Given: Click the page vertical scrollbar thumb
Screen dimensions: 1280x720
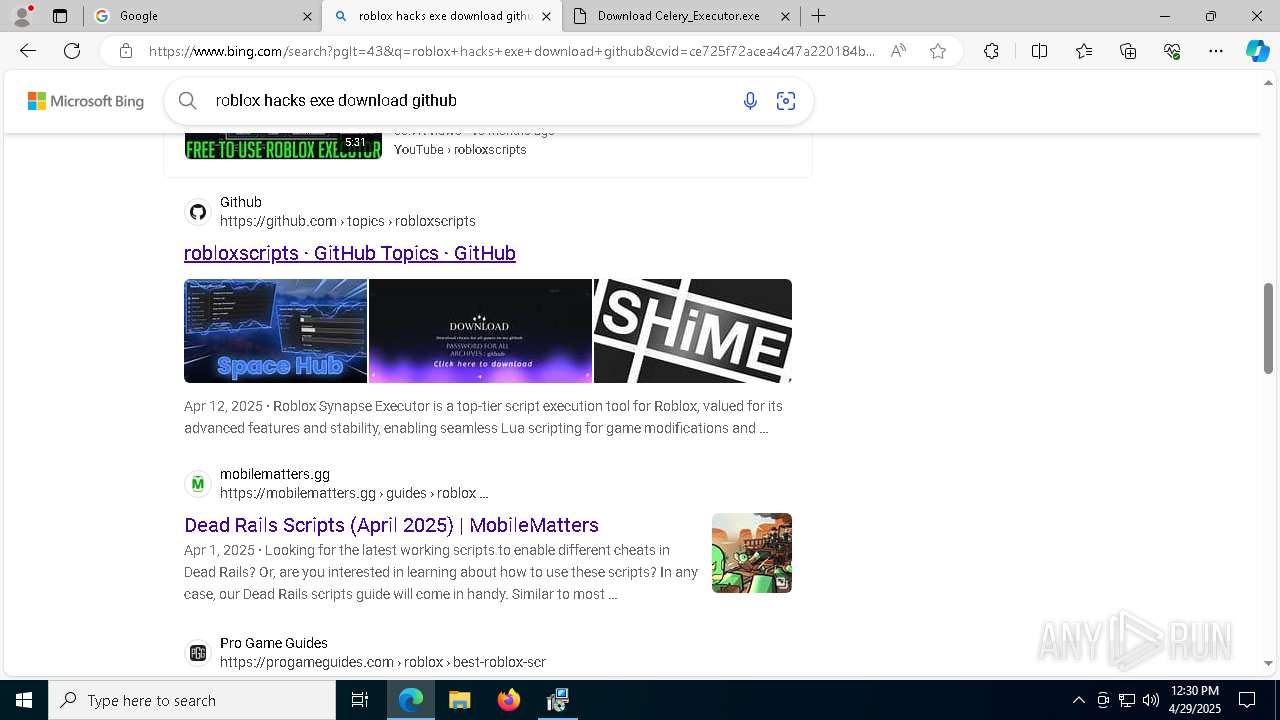Looking at the screenshot, I should click(x=1269, y=328).
